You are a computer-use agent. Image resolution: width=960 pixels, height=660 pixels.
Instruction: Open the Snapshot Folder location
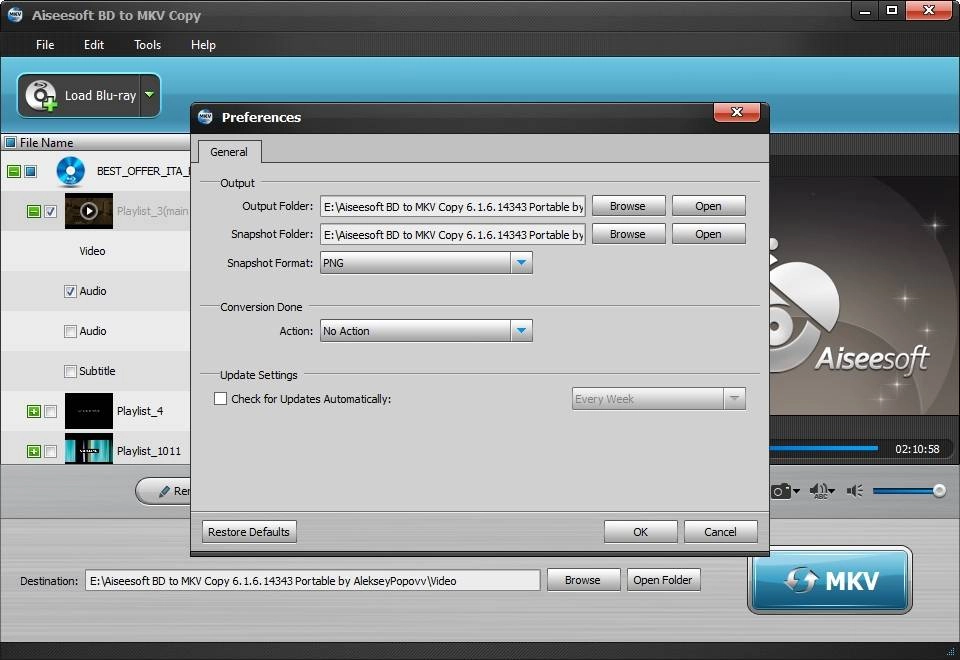708,234
